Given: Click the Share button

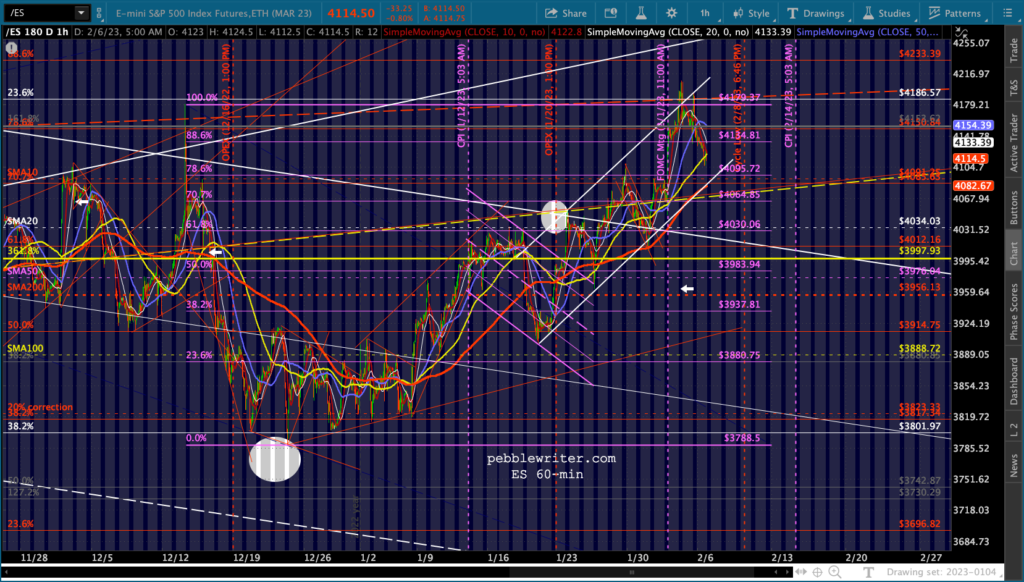Looking at the screenshot, I should pos(566,13).
